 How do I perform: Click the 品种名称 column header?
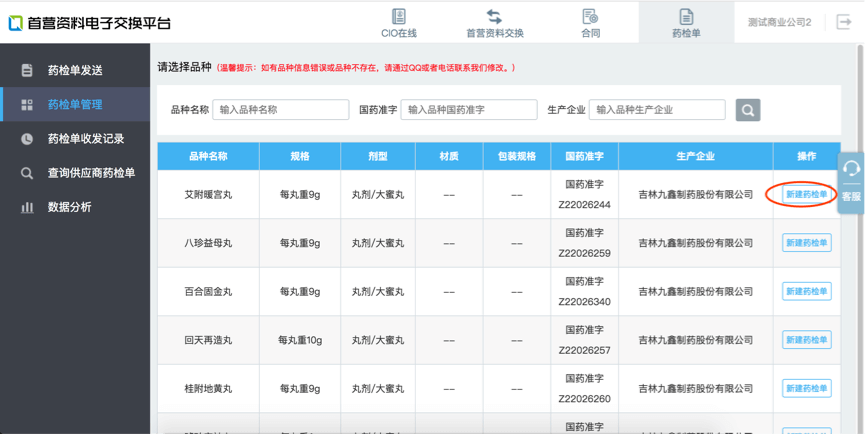click(209, 156)
